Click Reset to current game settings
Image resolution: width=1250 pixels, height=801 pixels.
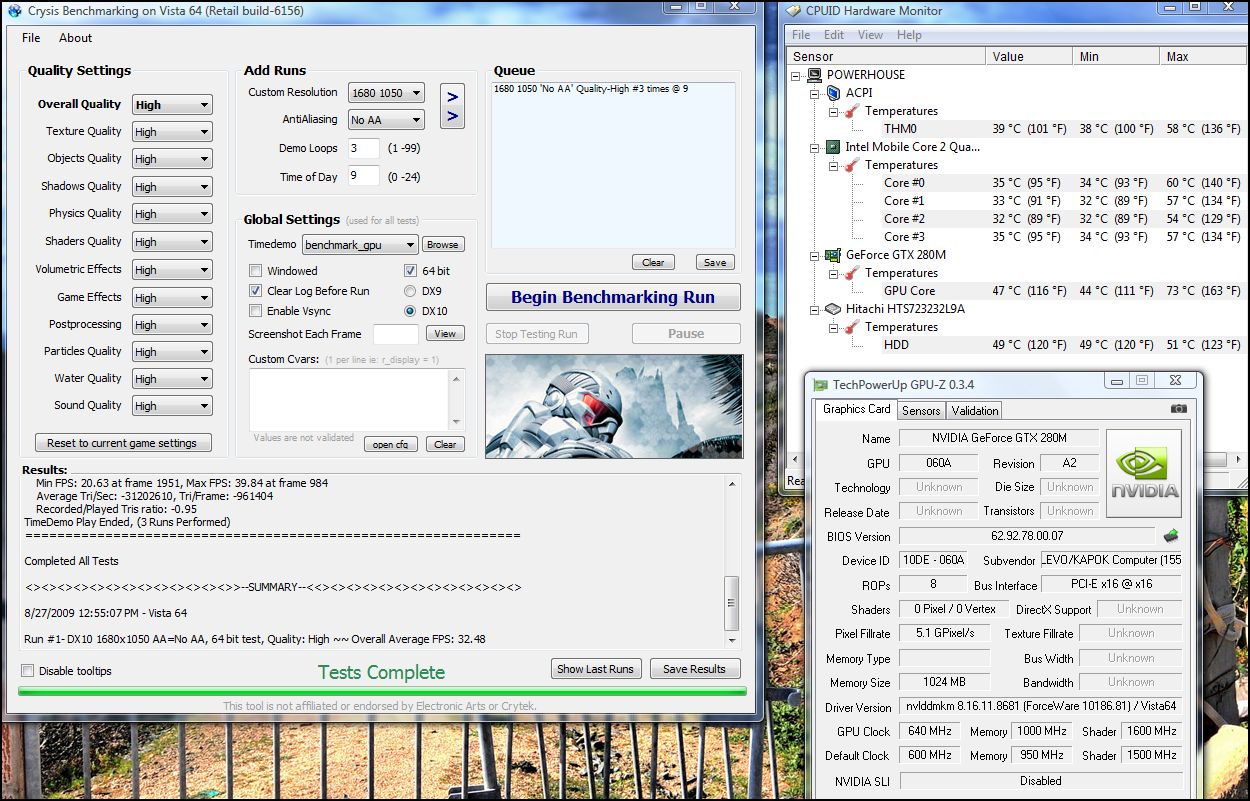coord(122,443)
